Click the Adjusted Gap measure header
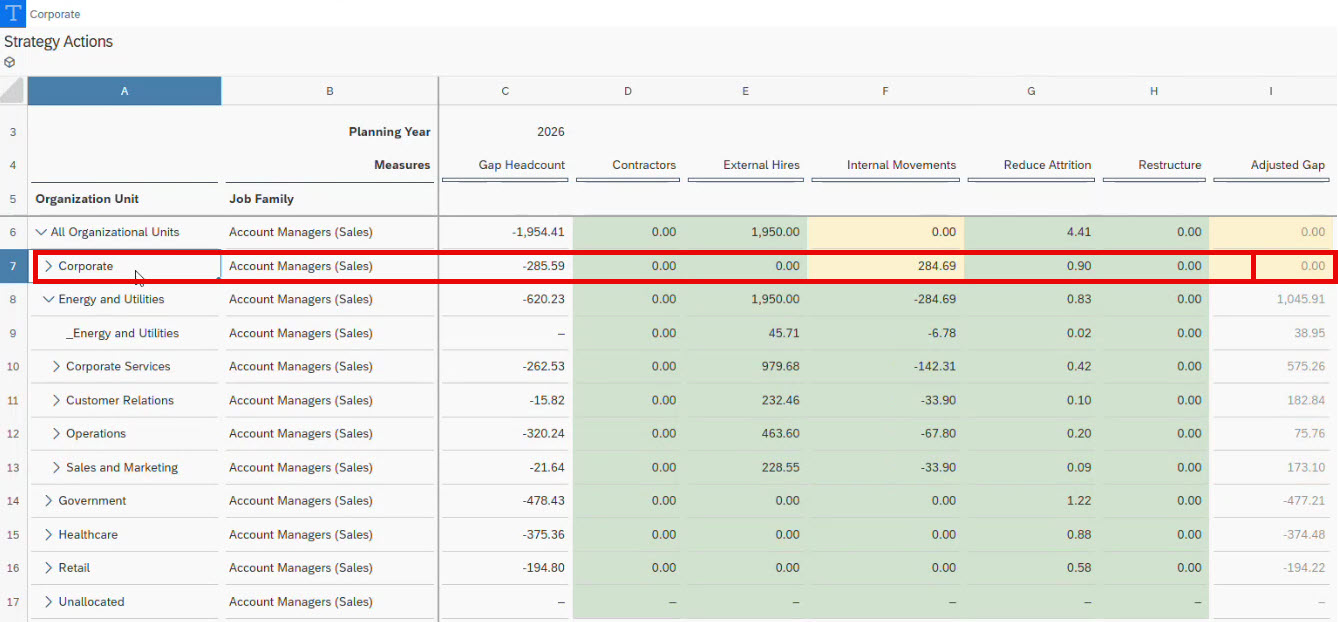Screen dimensions: 1338x622 coord(1287,165)
